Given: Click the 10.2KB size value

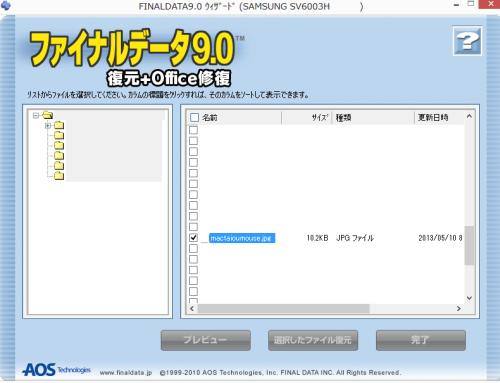Looking at the screenshot, I should [x=317, y=238].
